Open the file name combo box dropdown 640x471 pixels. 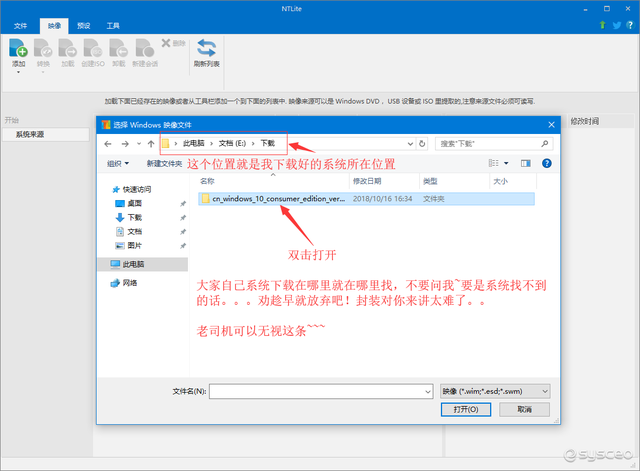coord(428,391)
